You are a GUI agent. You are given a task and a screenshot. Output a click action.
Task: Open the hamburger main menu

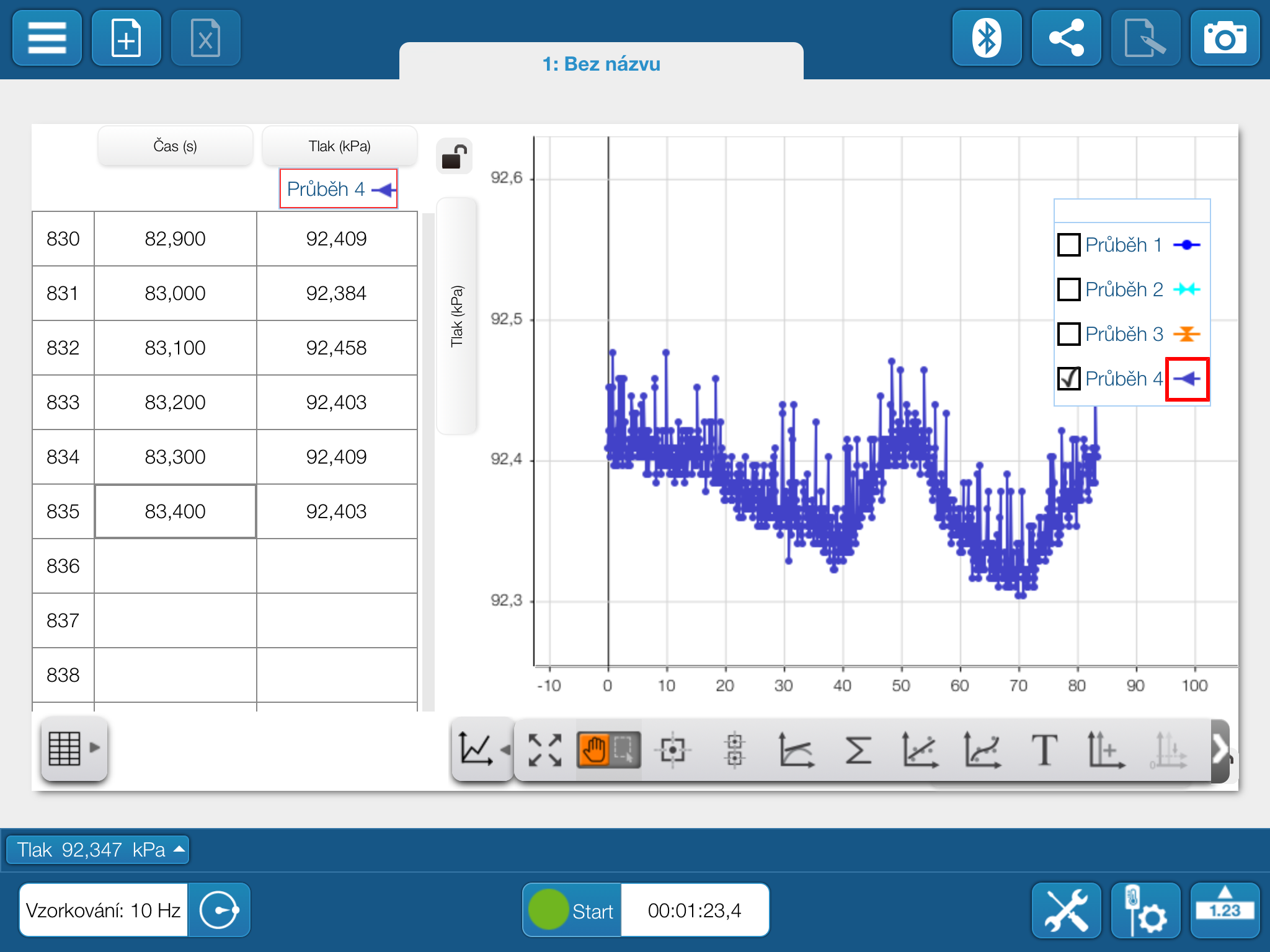47,38
